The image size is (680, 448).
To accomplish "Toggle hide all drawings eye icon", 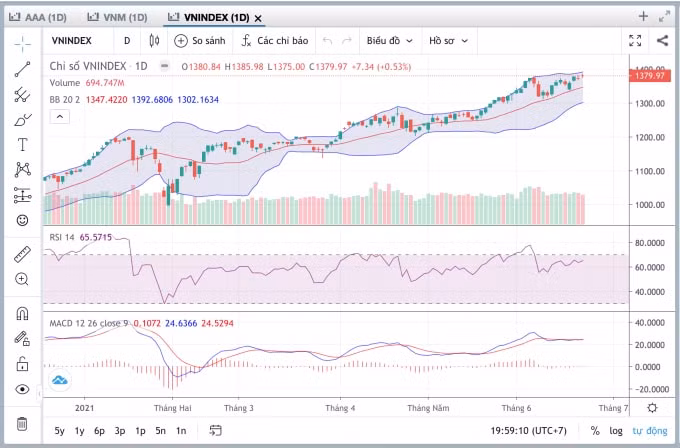I will (x=23, y=389).
